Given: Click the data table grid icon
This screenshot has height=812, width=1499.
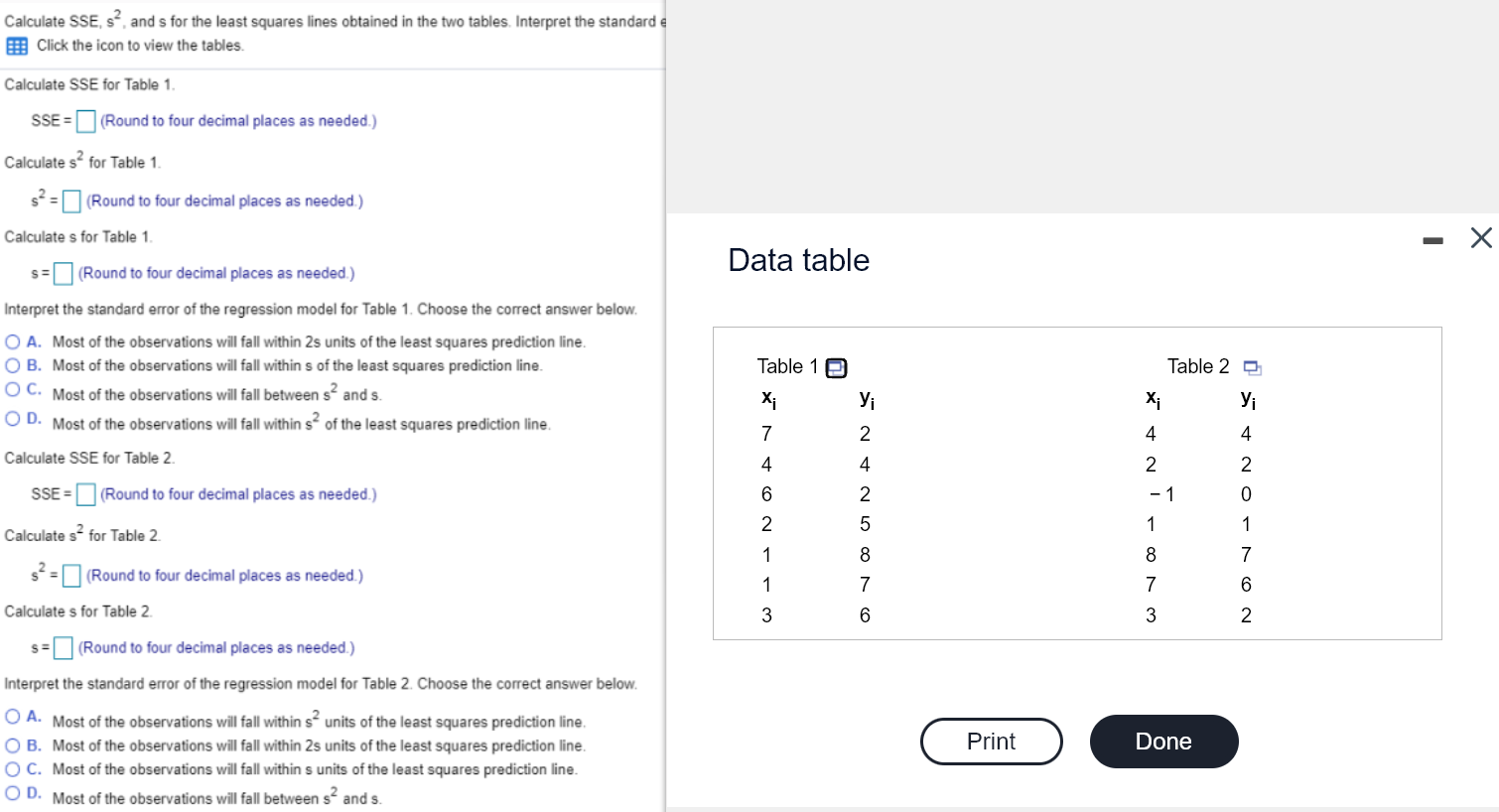Looking at the screenshot, I should point(16,46).
